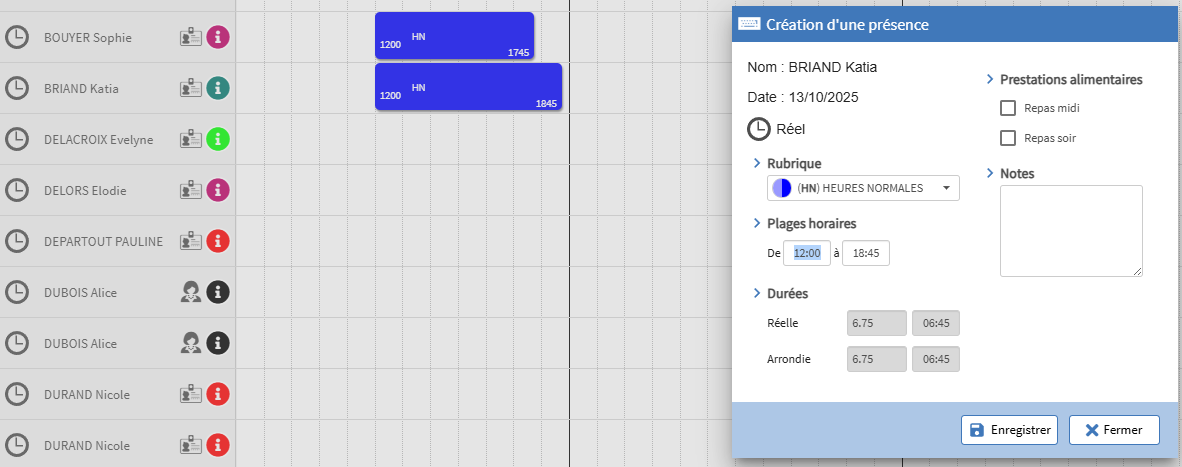The height and width of the screenshot is (467, 1182).
Task: Select BOUYER Sophie's blue HN time block
Action: 454,37
